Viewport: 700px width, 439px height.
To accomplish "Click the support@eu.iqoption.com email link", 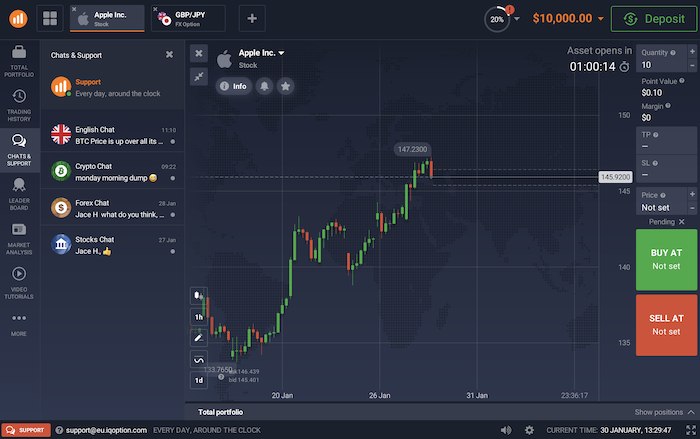I will pyautogui.click(x=106, y=431).
